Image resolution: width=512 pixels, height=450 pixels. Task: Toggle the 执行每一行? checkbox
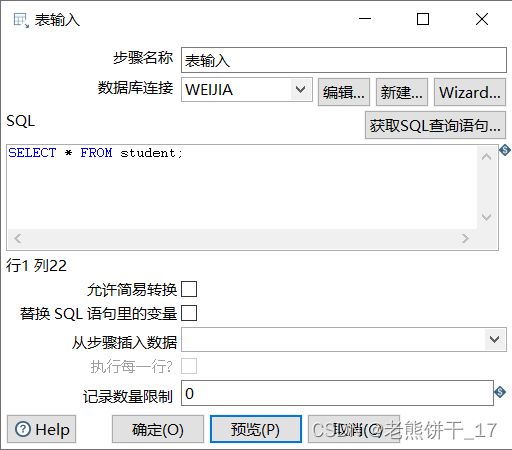pos(189,366)
